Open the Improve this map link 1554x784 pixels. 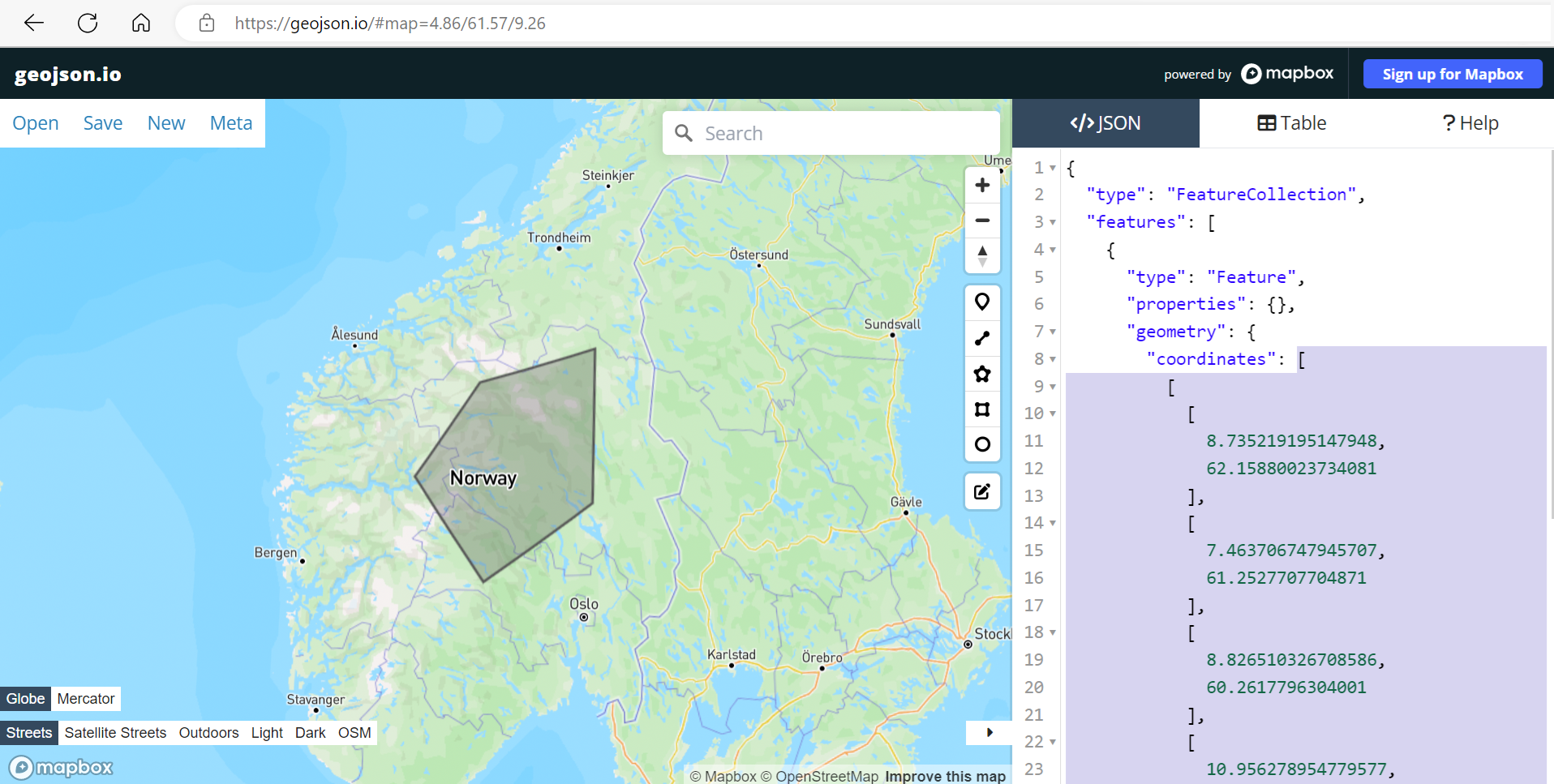pos(945,776)
